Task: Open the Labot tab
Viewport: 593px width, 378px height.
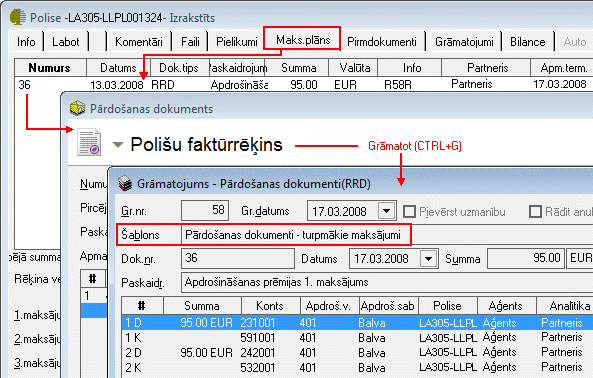Action: (x=66, y=42)
